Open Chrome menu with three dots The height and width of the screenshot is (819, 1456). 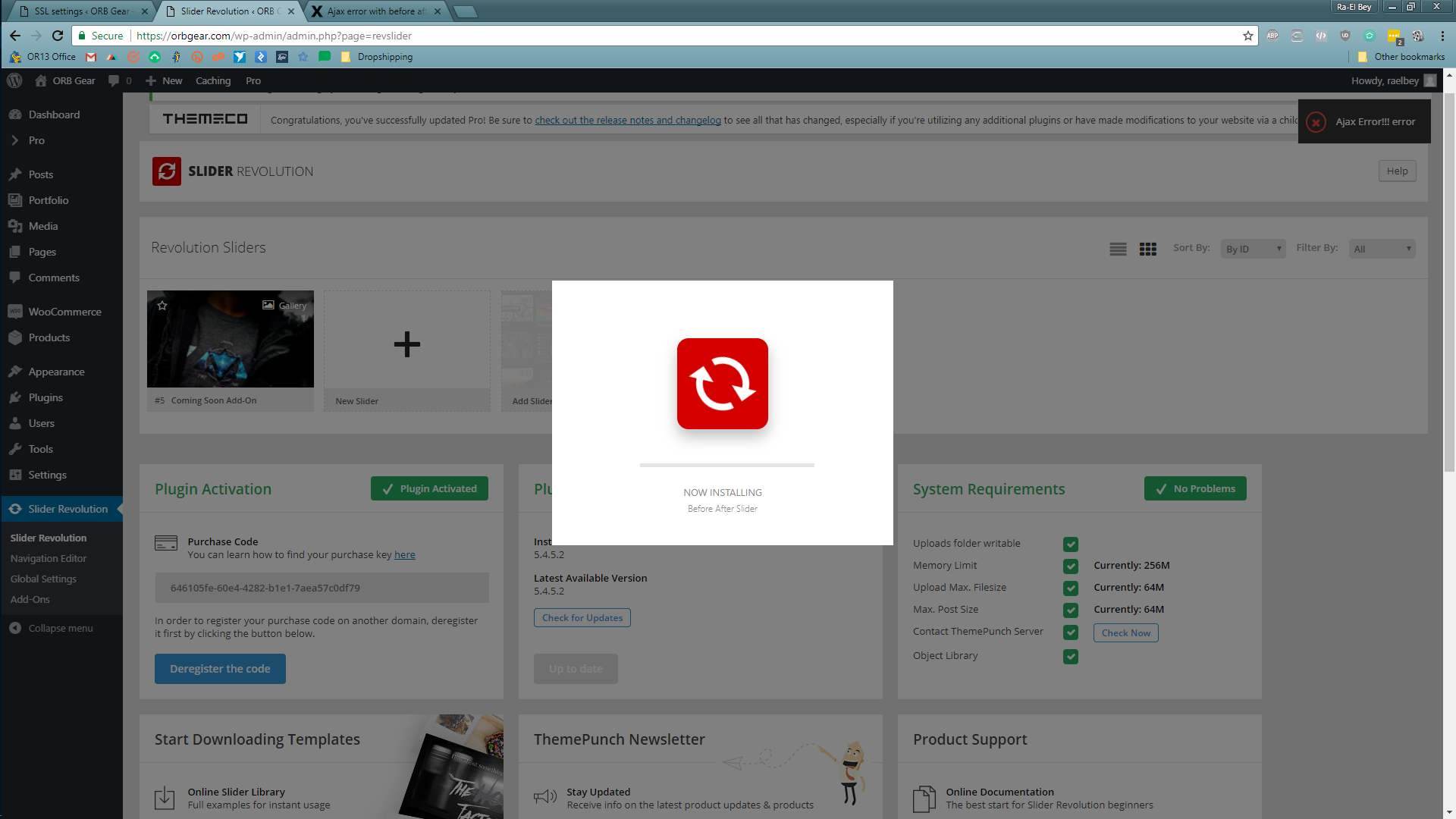(1442, 36)
